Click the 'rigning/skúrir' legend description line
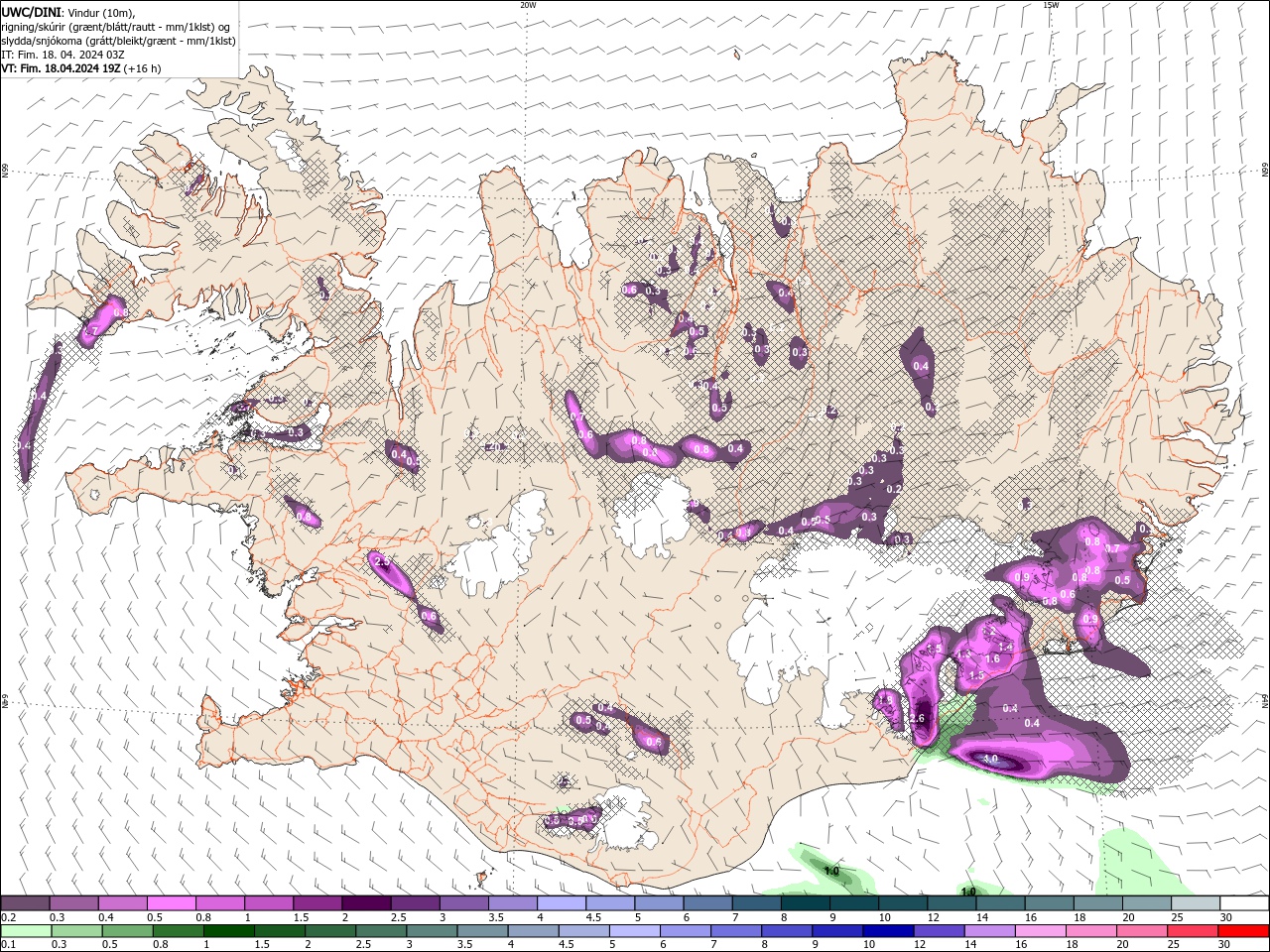1270x952 pixels. [x=117, y=27]
